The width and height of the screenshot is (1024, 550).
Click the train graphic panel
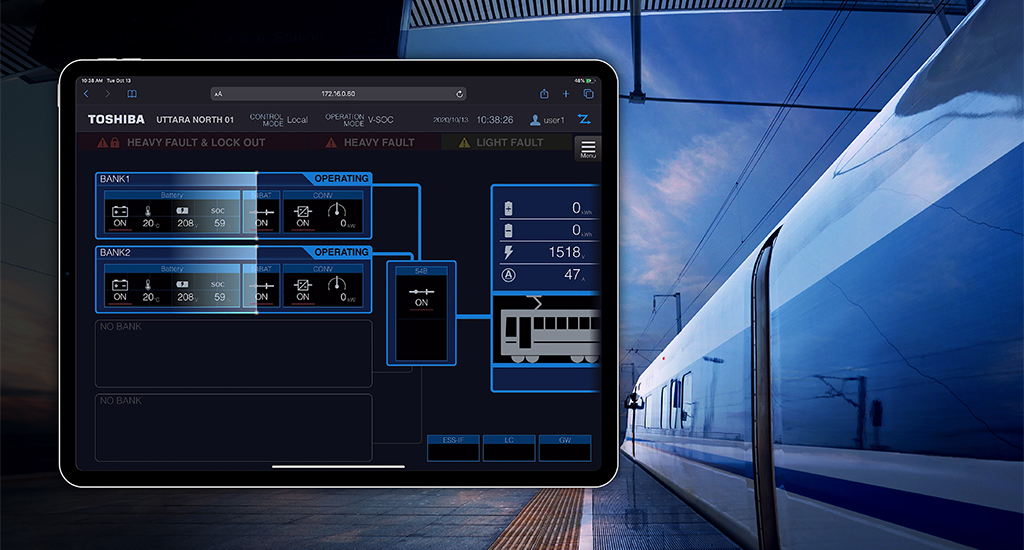[x=547, y=331]
